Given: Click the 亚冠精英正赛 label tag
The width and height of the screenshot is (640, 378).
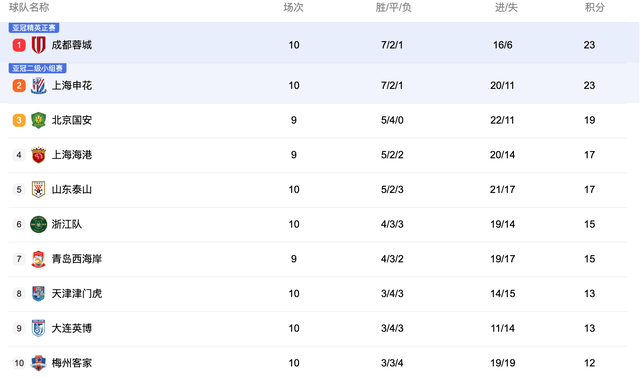Looking at the screenshot, I should coord(34,28).
